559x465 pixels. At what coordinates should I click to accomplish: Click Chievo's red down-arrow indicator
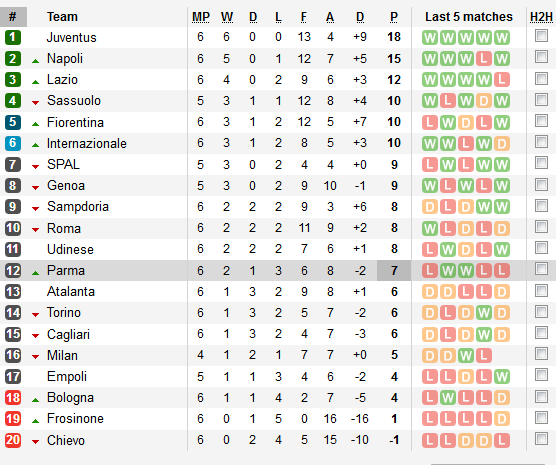coord(35,442)
